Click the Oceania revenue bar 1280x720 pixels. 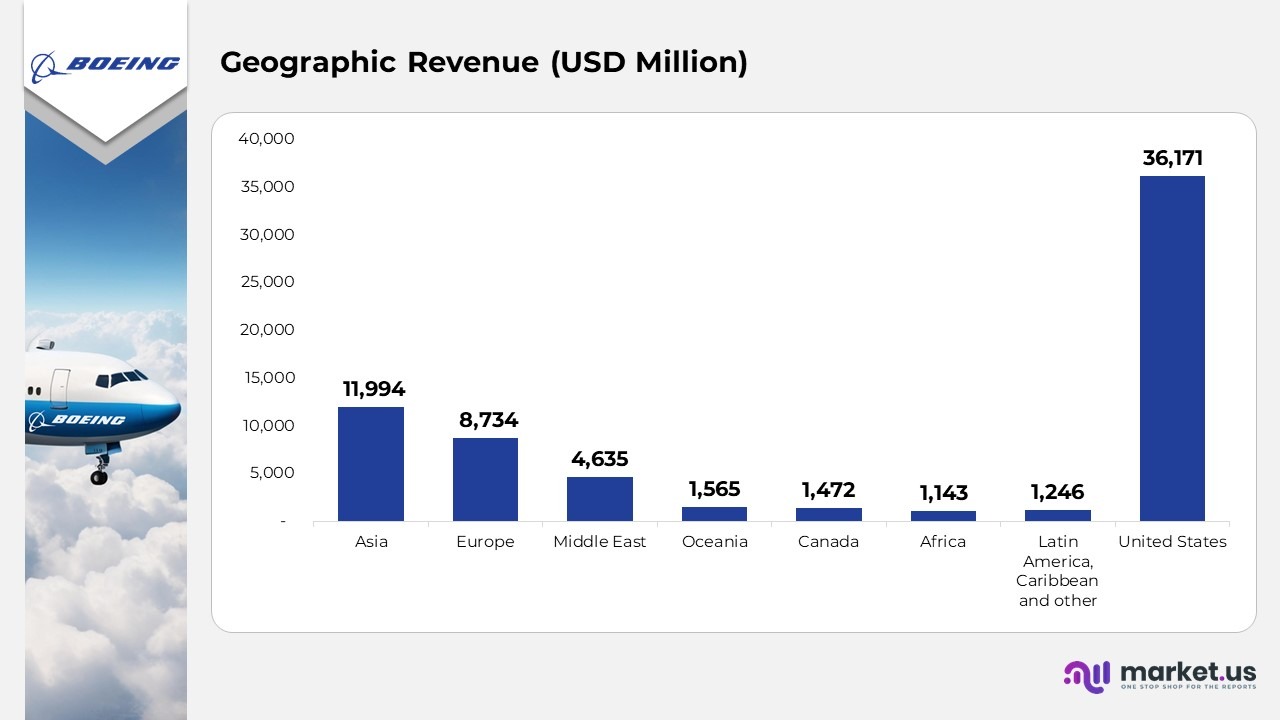714,514
